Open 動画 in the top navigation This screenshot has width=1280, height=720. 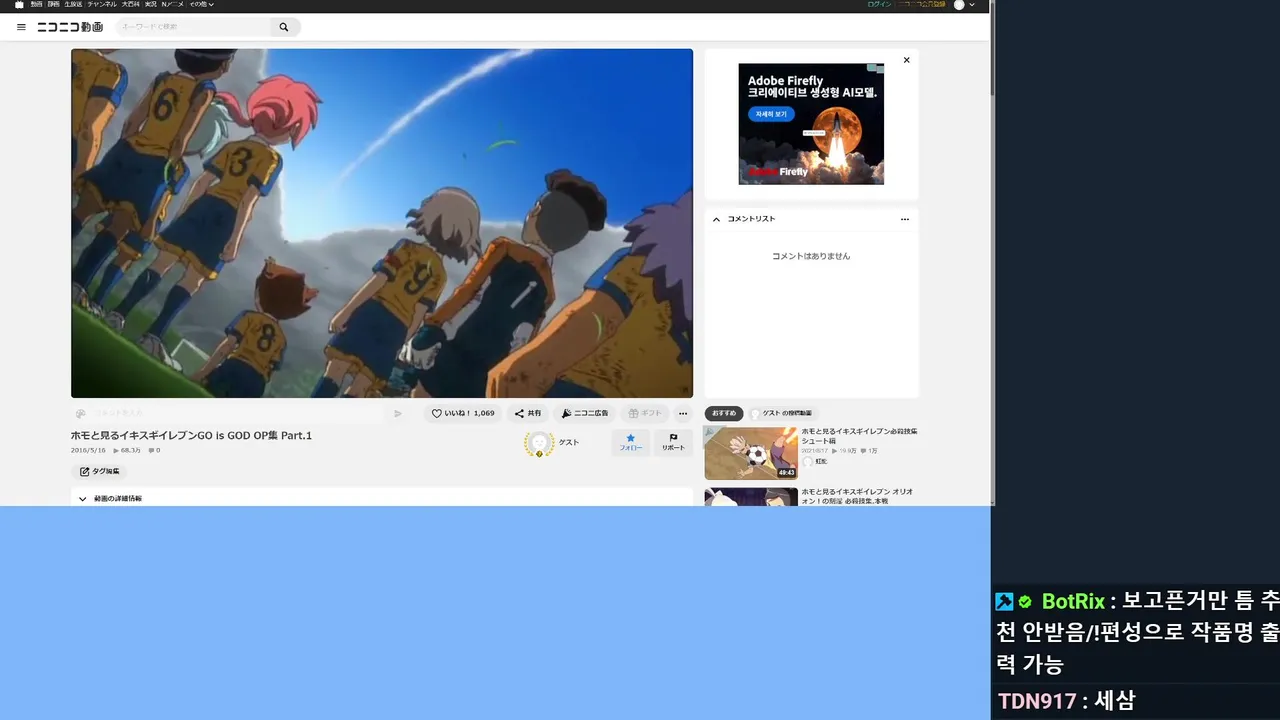tap(36, 5)
